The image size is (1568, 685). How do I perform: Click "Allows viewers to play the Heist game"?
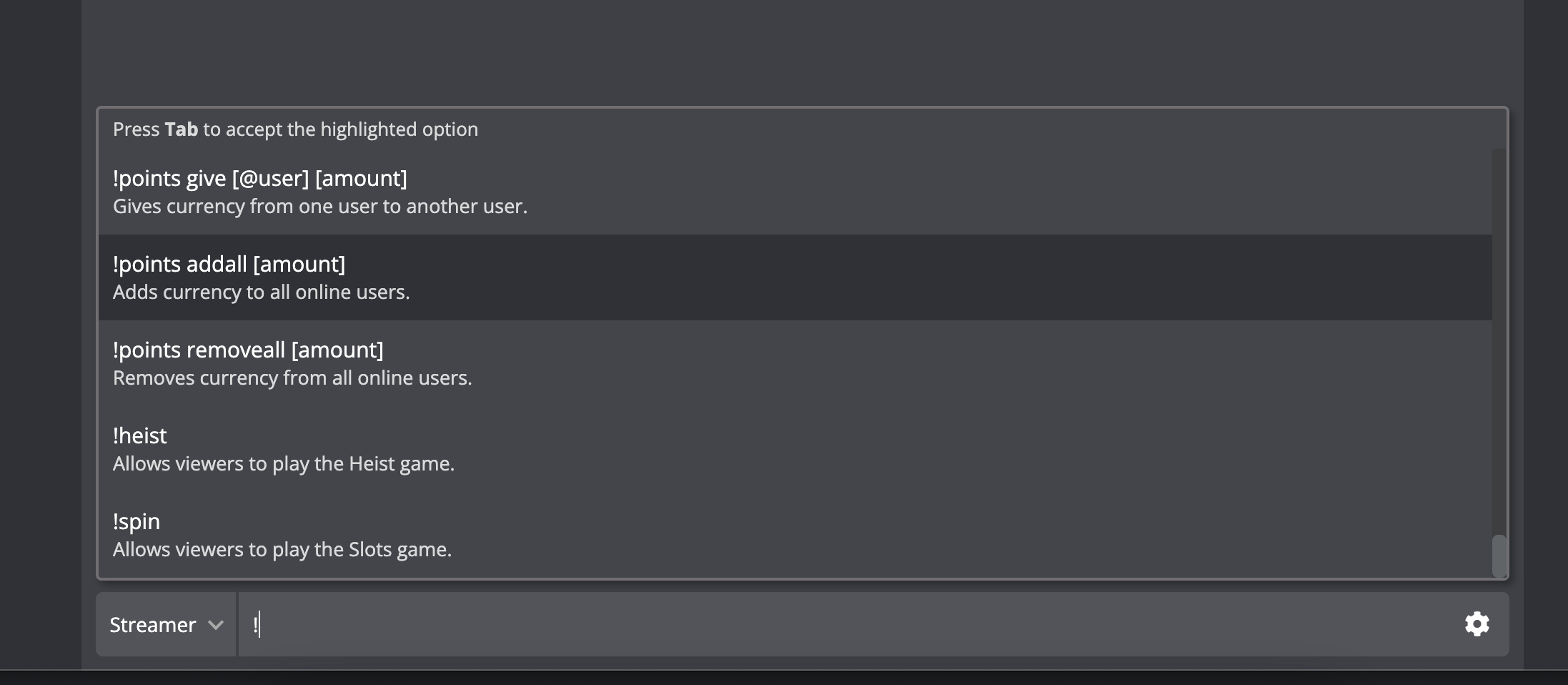pyautogui.click(x=283, y=464)
